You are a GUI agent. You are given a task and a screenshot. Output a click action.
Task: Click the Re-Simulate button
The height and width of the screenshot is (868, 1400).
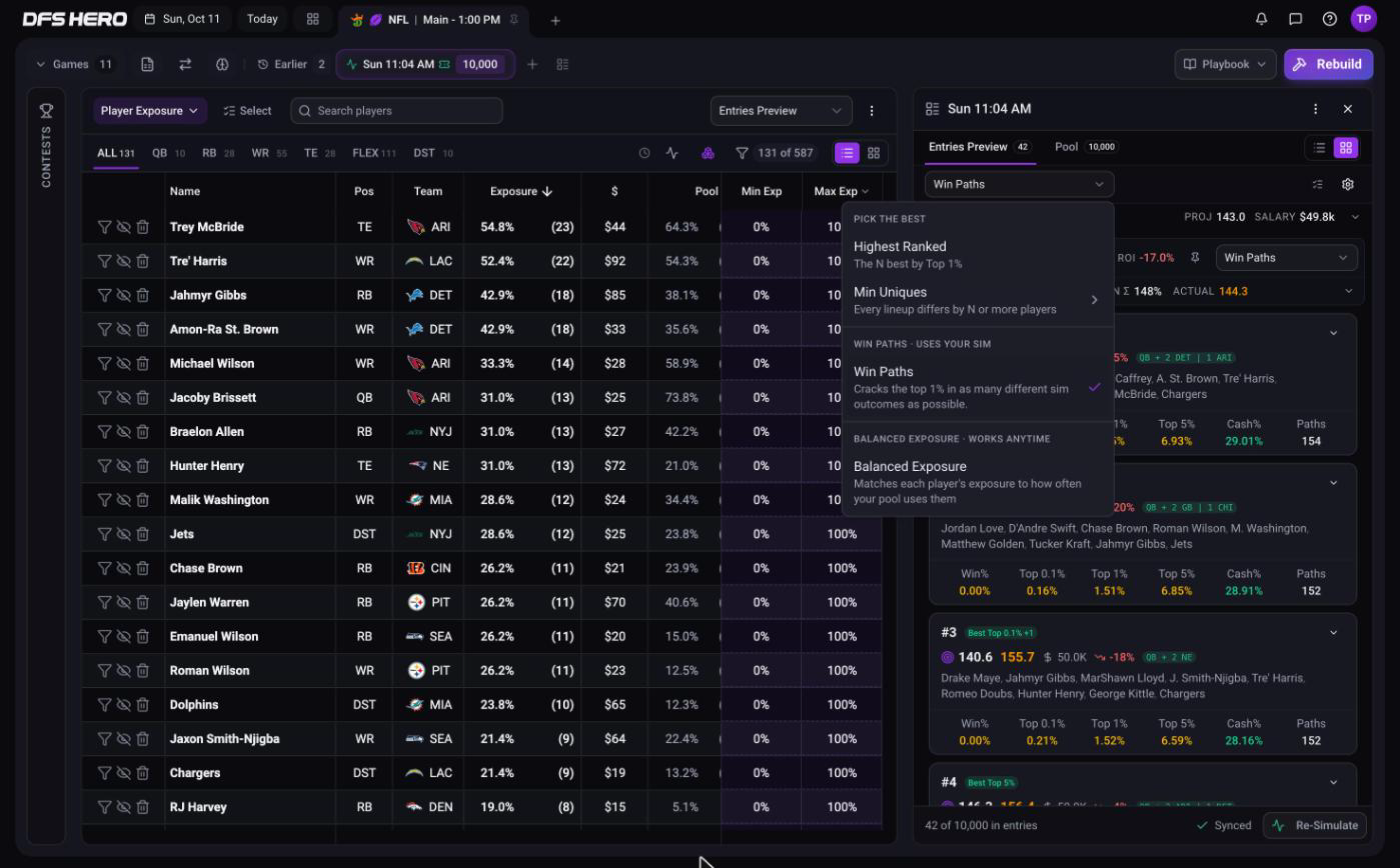(x=1316, y=826)
